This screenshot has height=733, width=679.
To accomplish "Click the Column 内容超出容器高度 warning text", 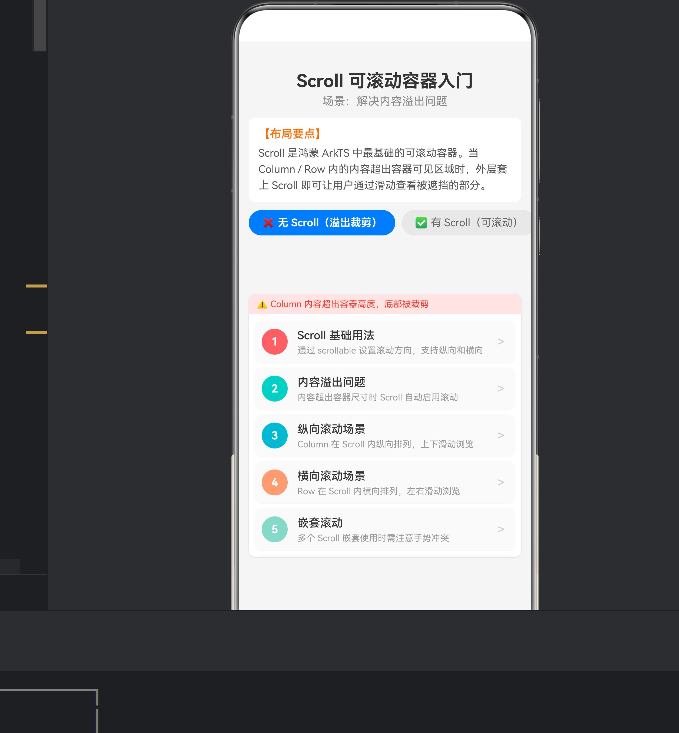I will pyautogui.click(x=349, y=304).
